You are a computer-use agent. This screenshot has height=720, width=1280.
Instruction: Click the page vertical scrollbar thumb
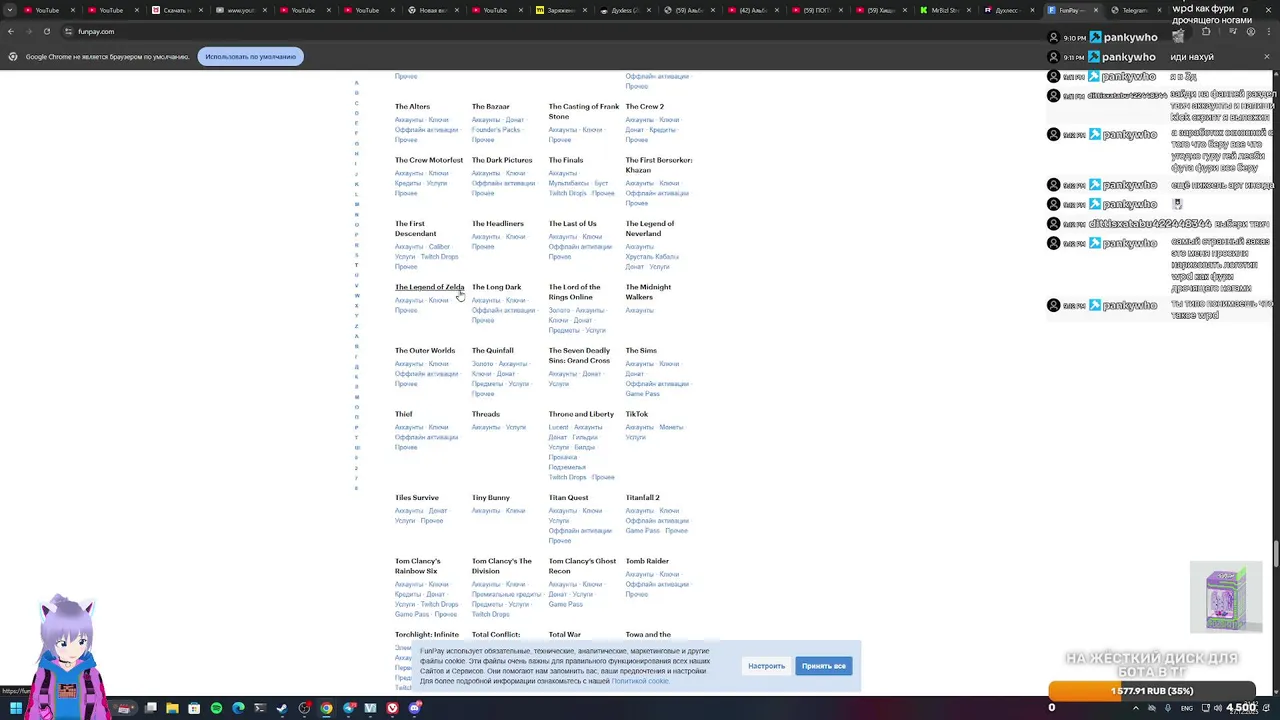[x=1275, y=552]
